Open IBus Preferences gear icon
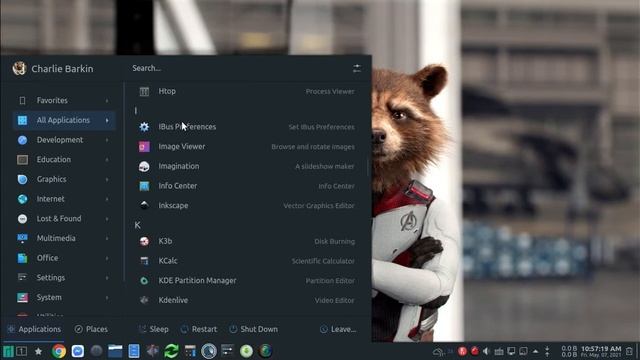The height and width of the screenshot is (360, 640). coord(144,127)
